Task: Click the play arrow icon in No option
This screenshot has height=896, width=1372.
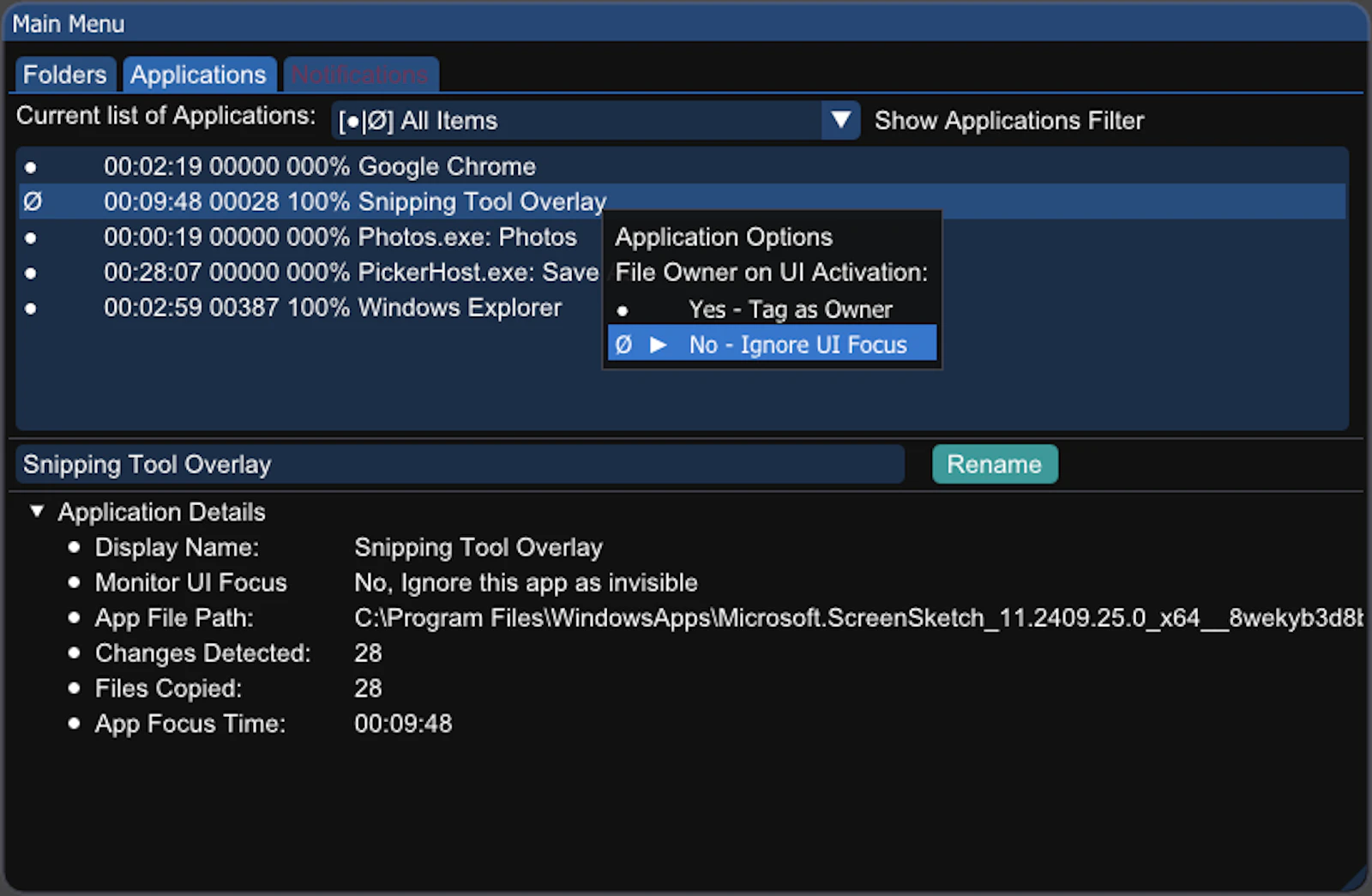Action: (x=658, y=345)
